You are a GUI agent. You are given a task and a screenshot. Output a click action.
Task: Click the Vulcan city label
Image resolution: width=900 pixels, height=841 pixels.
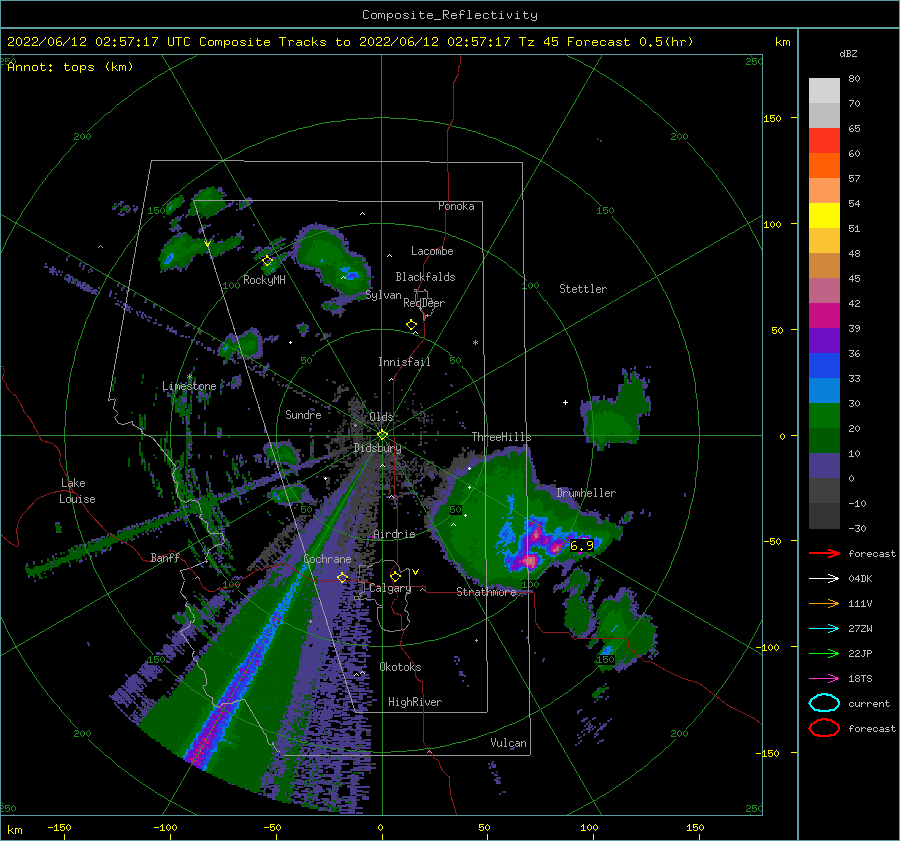pos(509,743)
